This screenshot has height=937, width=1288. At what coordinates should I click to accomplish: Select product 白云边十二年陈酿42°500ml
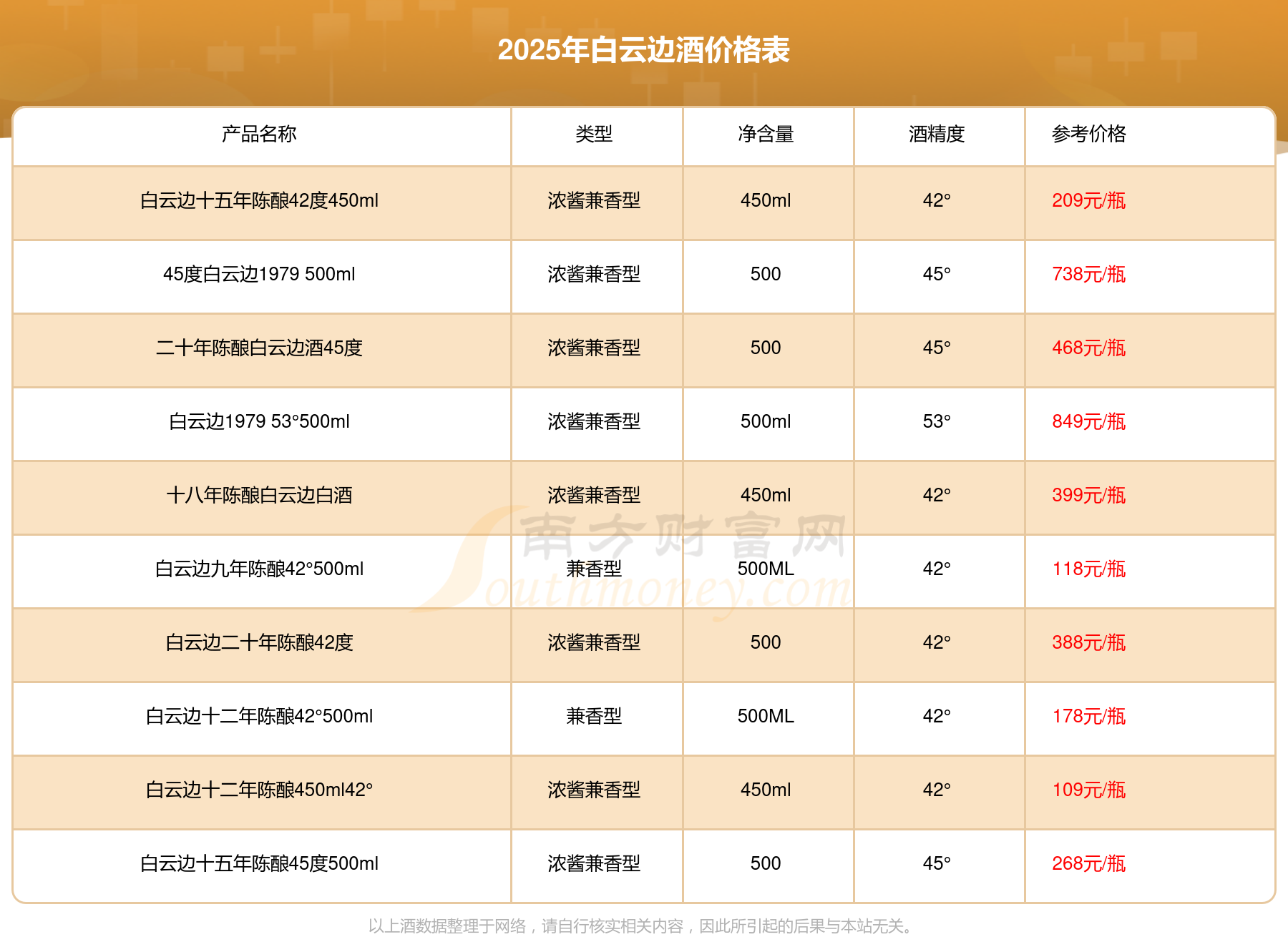[x=259, y=716]
